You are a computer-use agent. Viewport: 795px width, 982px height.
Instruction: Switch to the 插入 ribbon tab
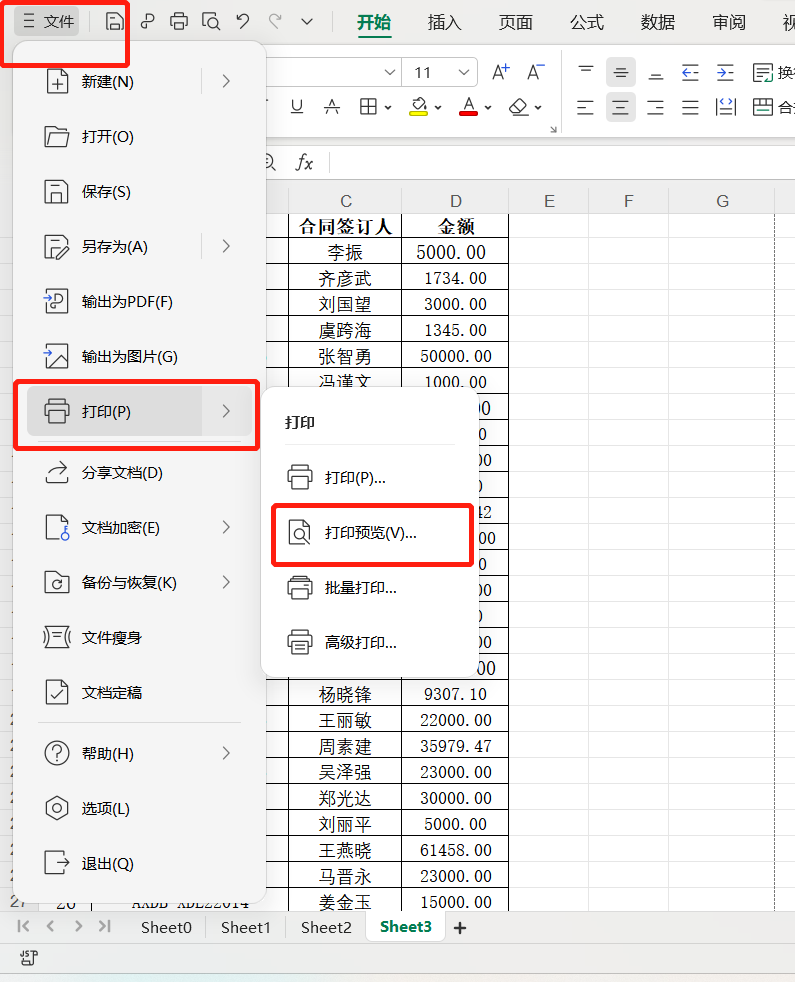[445, 23]
